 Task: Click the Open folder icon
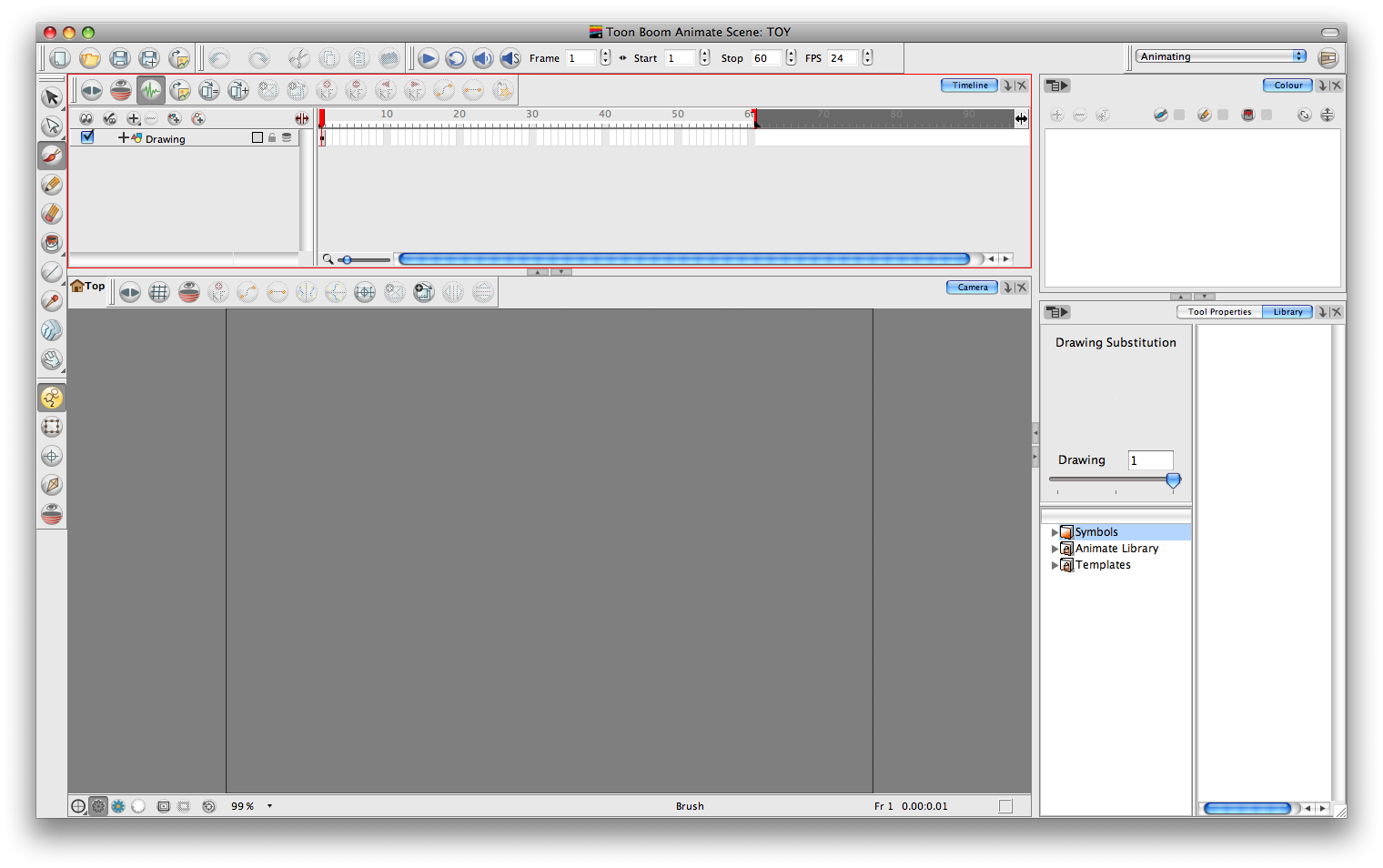89,59
